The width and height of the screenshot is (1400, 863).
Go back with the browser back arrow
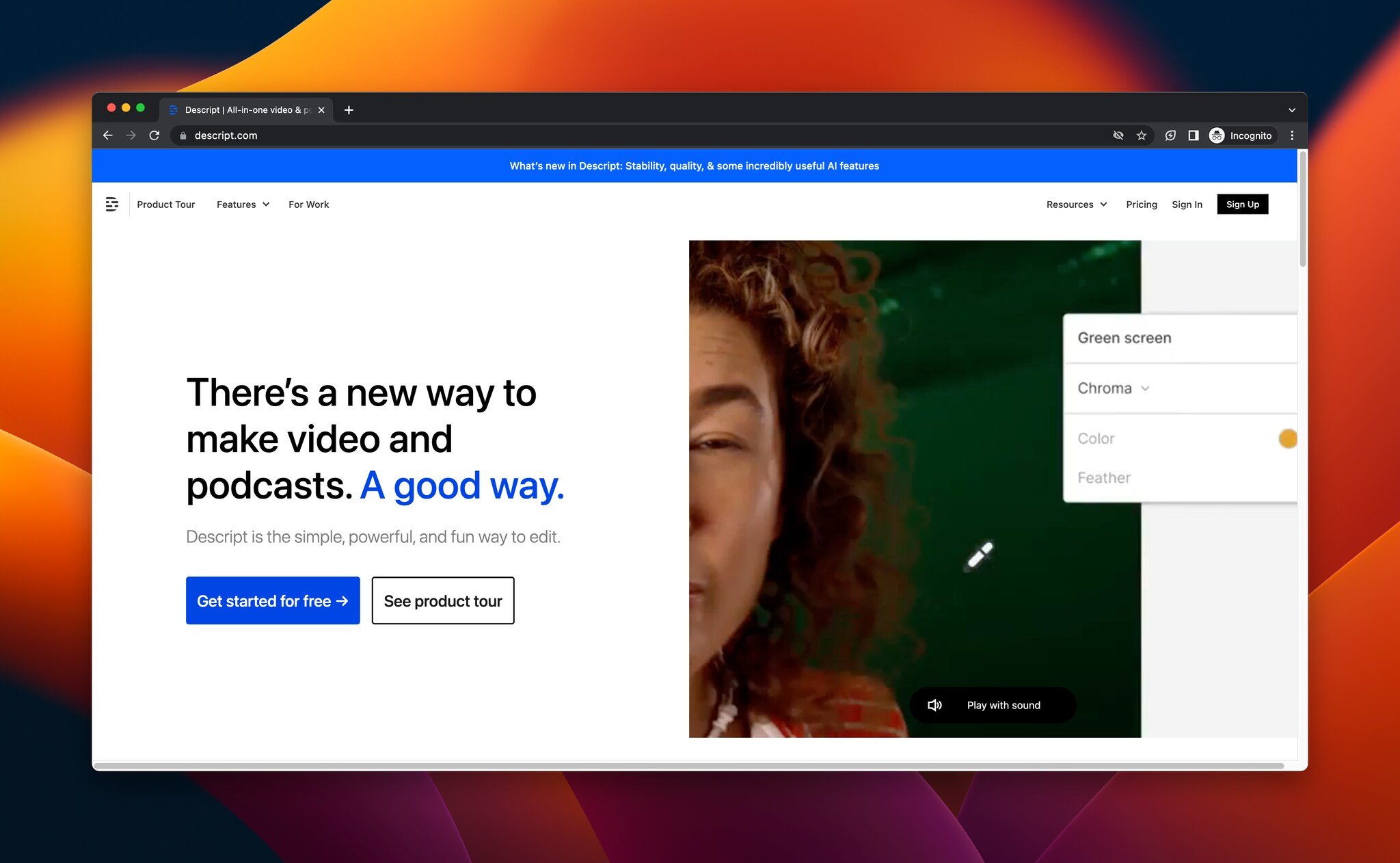click(x=108, y=135)
